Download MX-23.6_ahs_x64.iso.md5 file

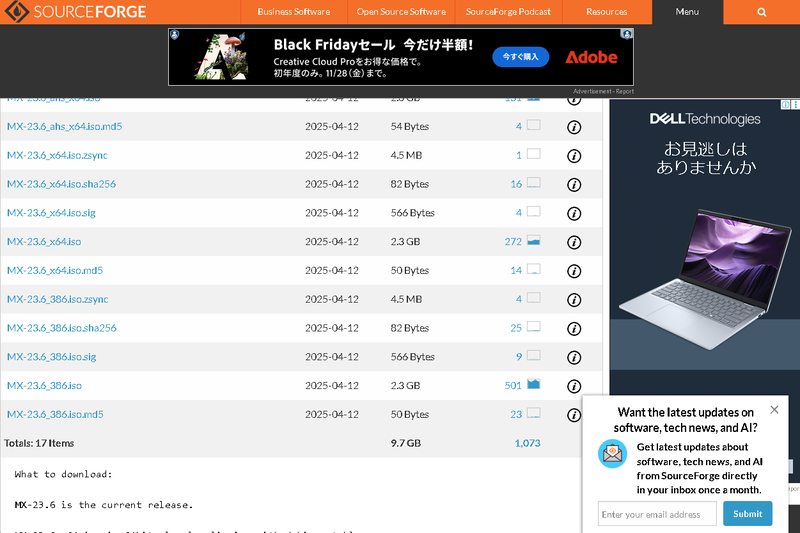point(65,126)
